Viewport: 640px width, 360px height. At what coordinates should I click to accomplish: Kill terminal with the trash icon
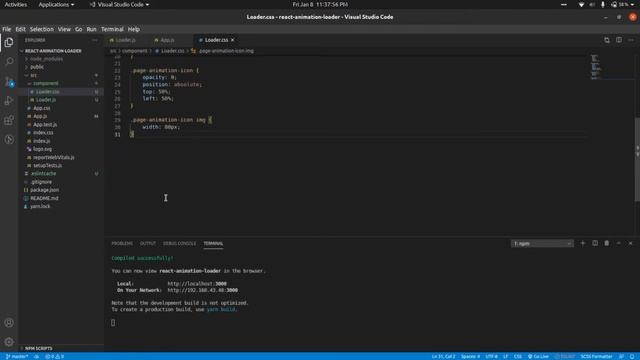pyautogui.click(x=607, y=243)
